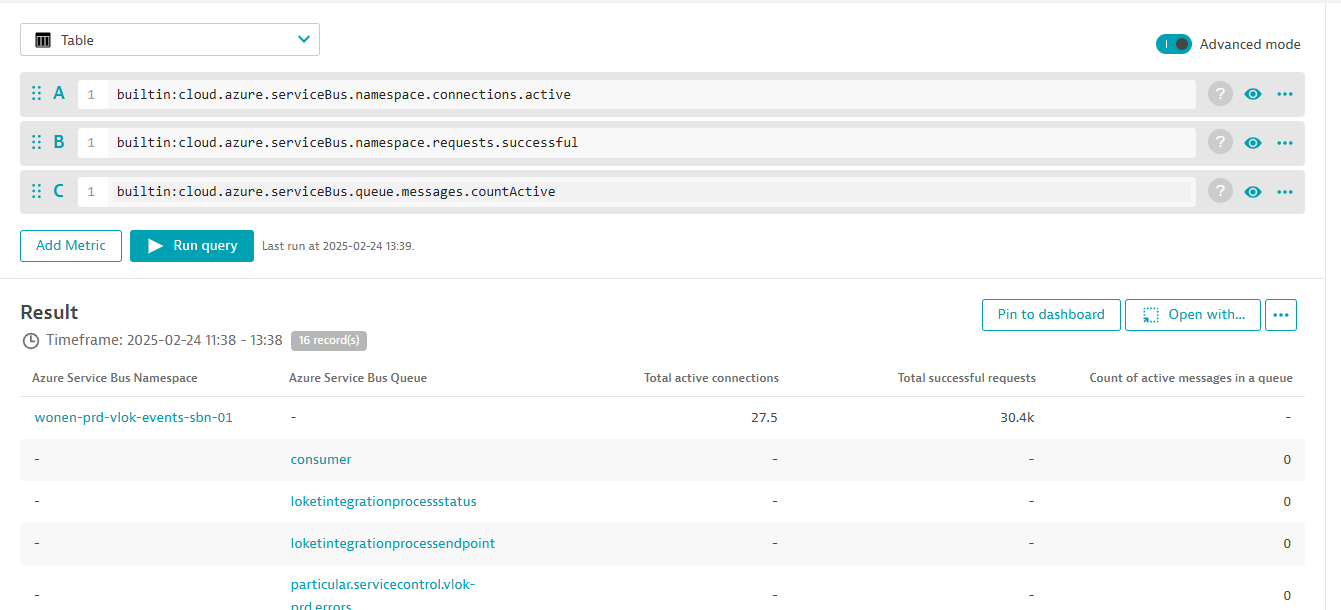
Task: Grab the drag handle of metric B
Action: coord(36,142)
